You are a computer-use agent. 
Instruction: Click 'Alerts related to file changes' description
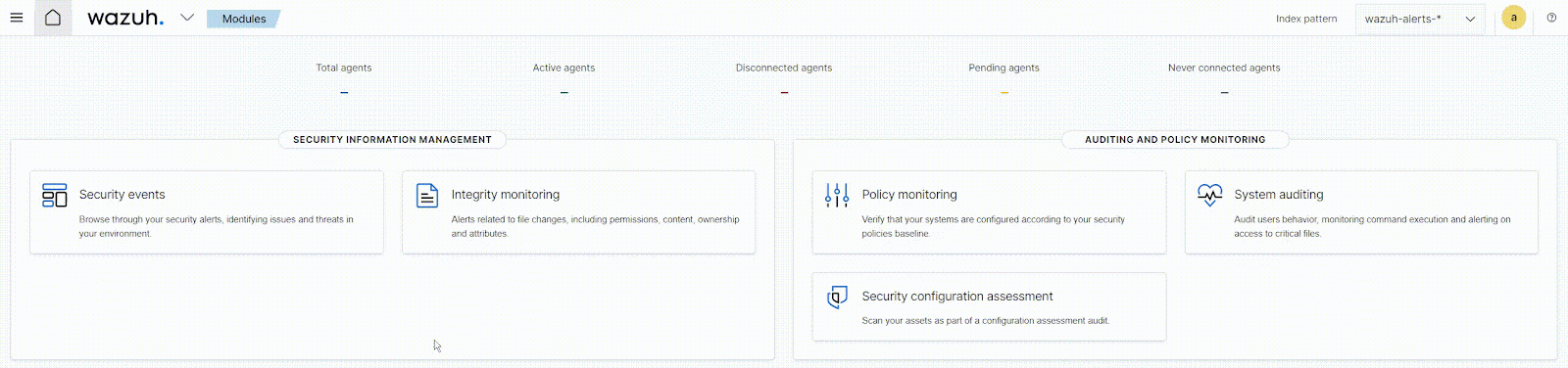pos(595,226)
